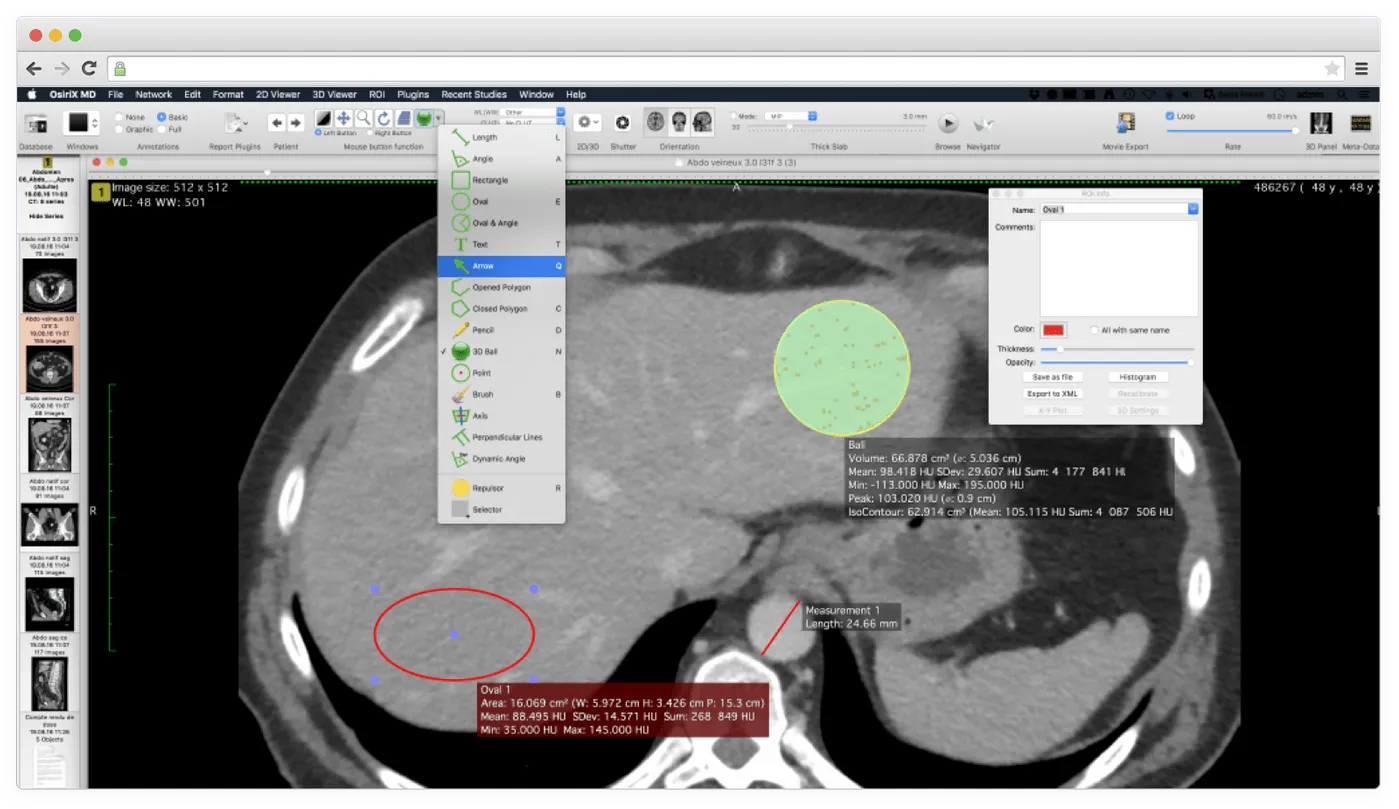1399x809 pixels.
Task: Click the Report Plugins icon
Action: point(237,124)
